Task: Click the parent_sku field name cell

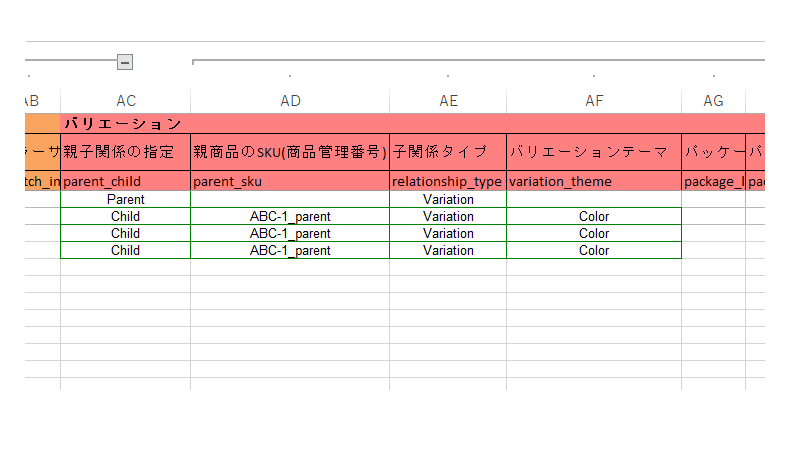Action: click(x=290, y=181)
